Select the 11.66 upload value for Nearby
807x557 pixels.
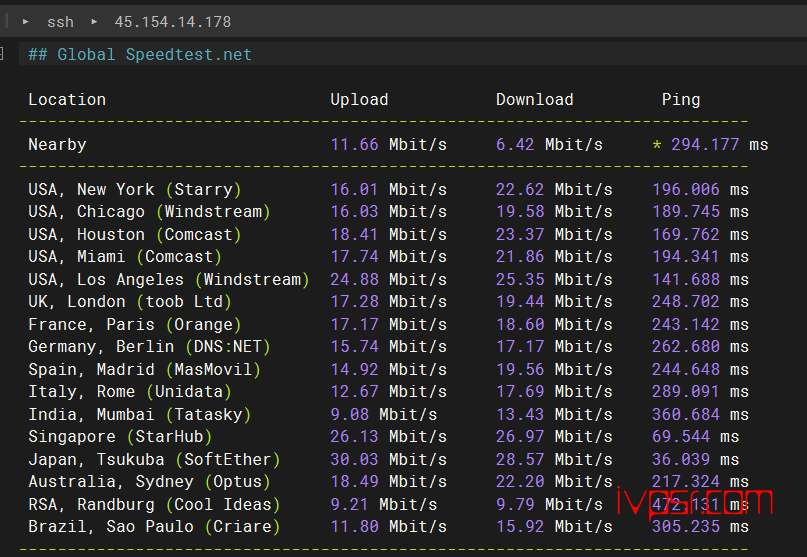[354, 145]
